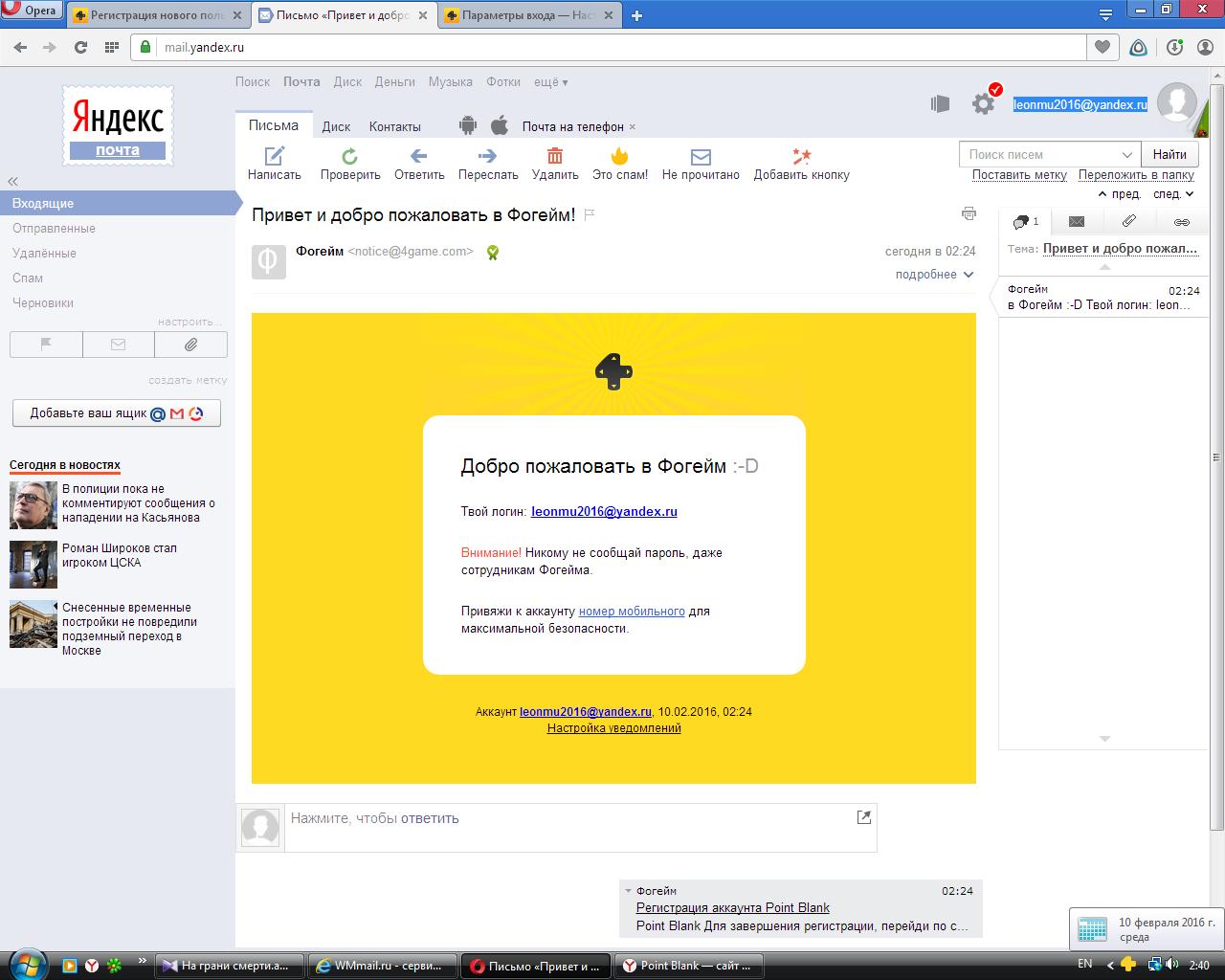Open the Поиск писем search options arrow
The height and width of the screenshot is (980, 1225).
pos(1126,155)
